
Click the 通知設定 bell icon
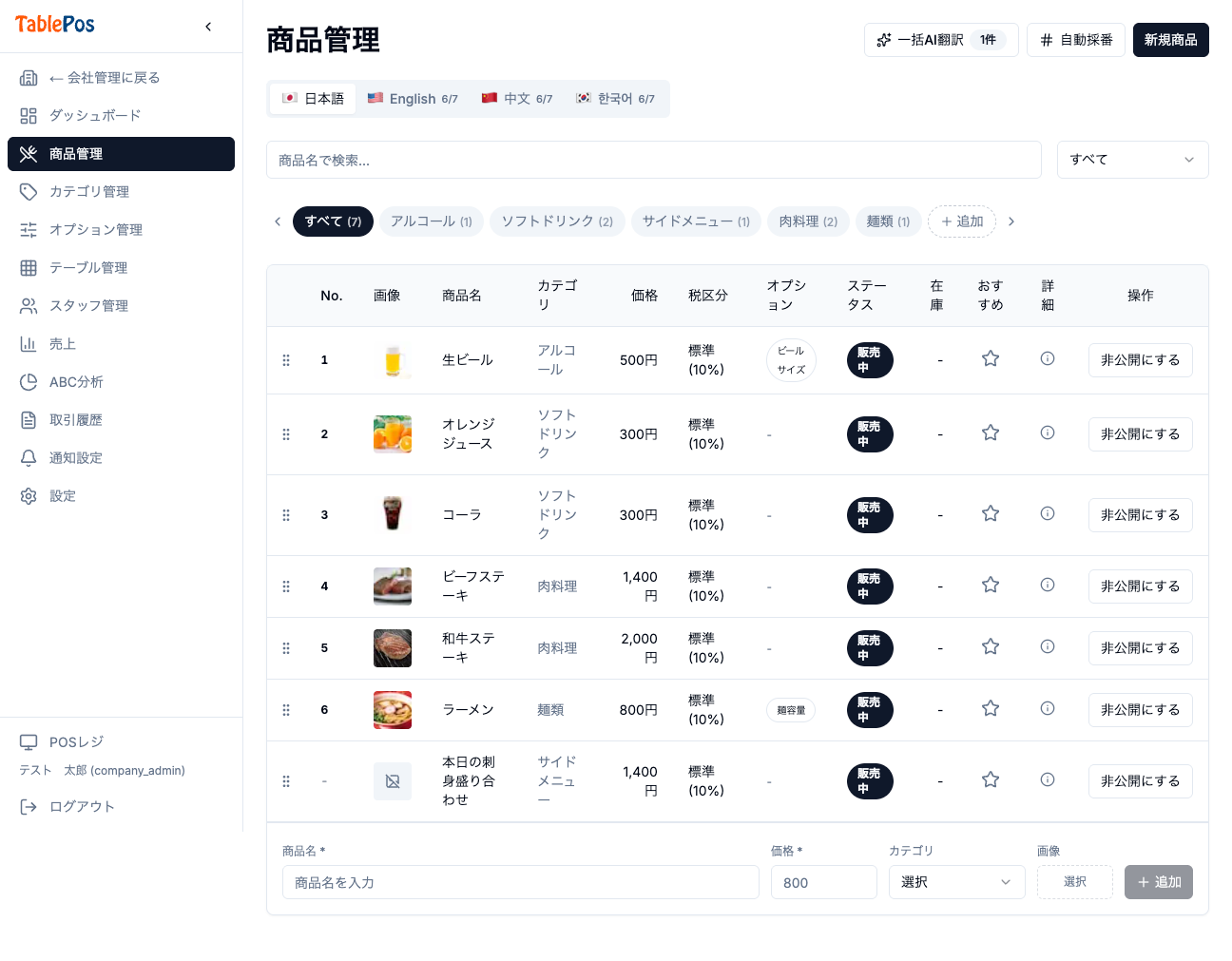tap(29, 458)
